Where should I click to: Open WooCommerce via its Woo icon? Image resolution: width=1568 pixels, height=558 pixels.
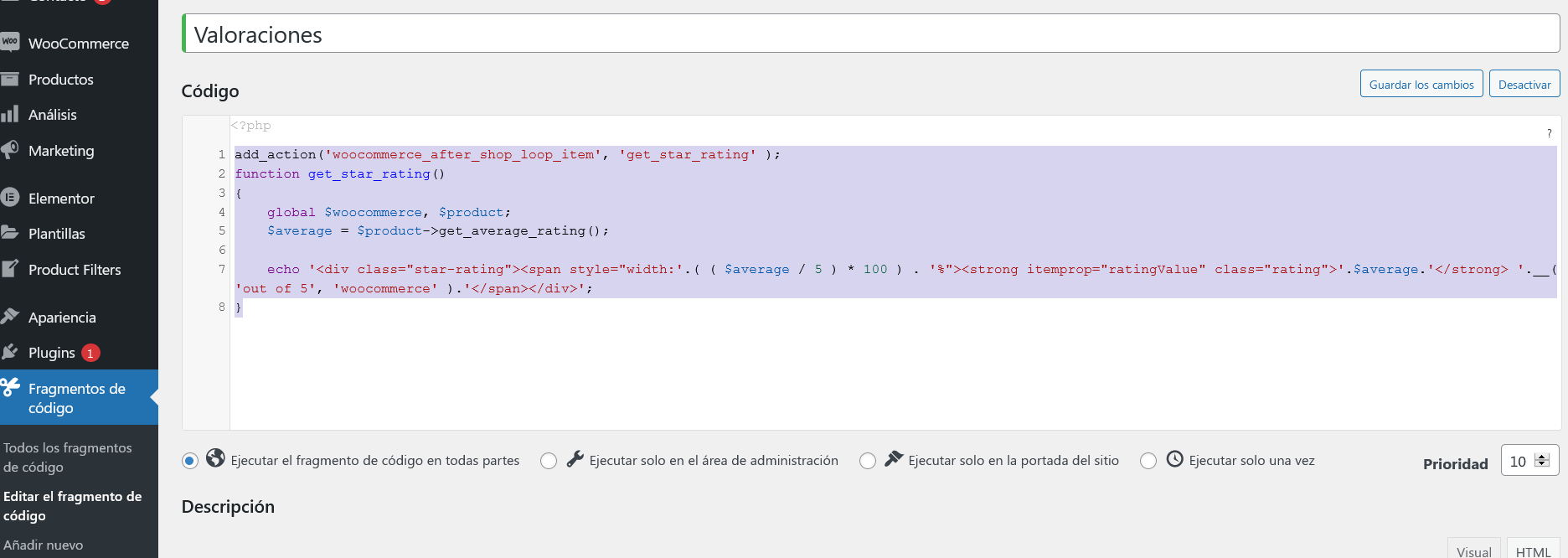pyautogui.click(x=9, y=42)
